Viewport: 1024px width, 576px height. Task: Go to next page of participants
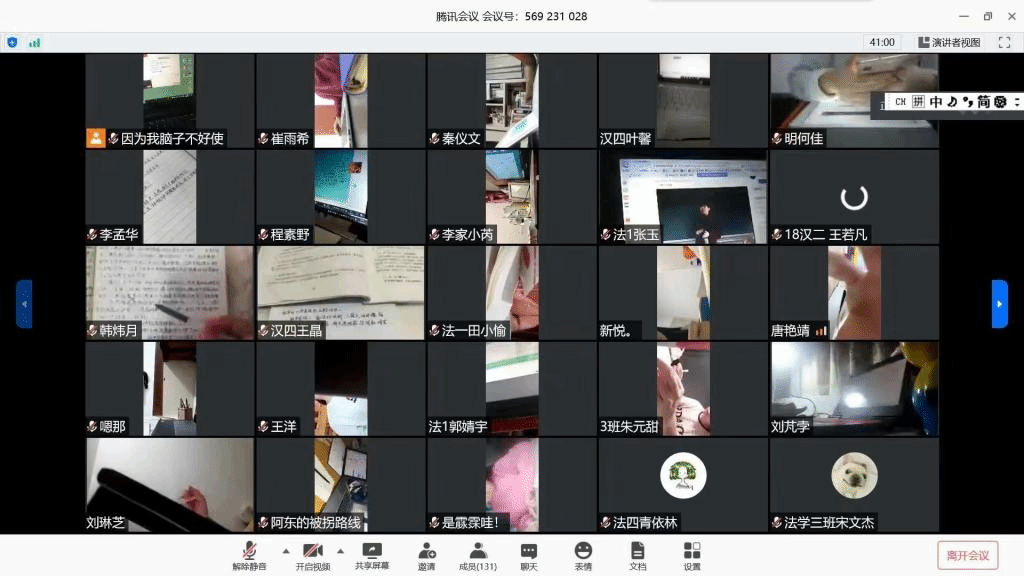point(999,303)
